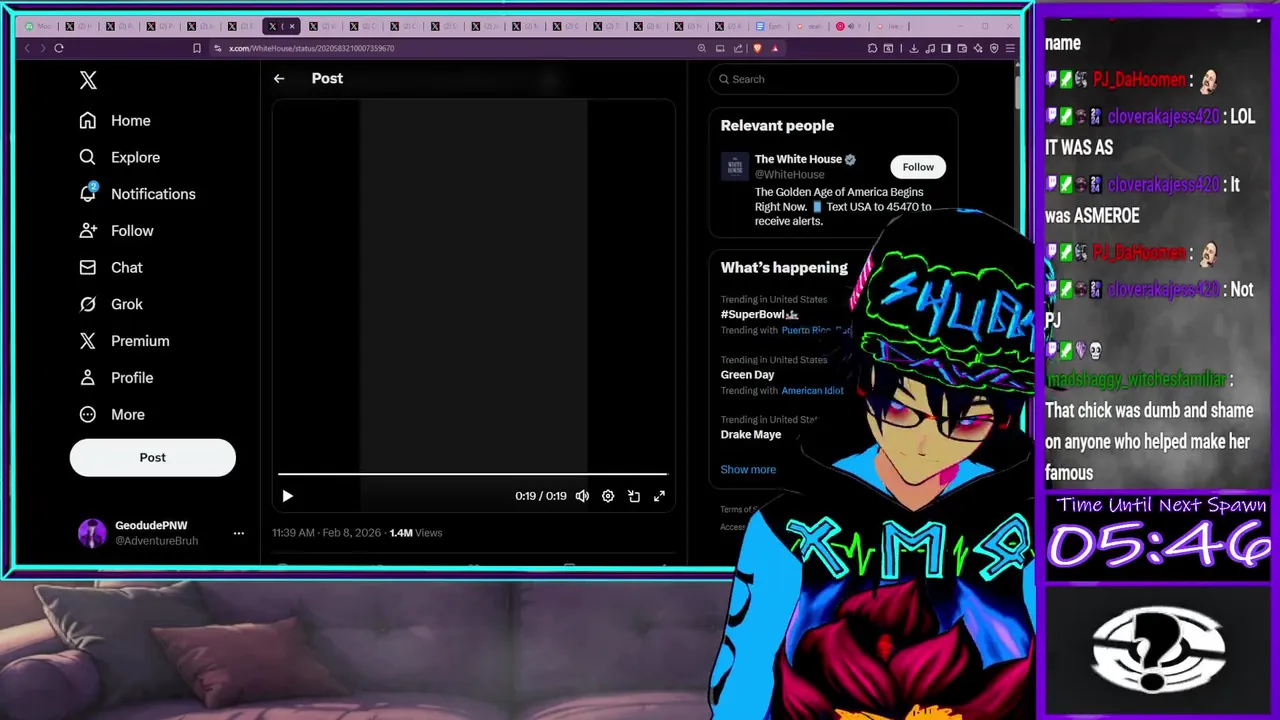The image size is (1280, 720).
Task: Open the Green Day trend
Action: (x=747, y=375)
